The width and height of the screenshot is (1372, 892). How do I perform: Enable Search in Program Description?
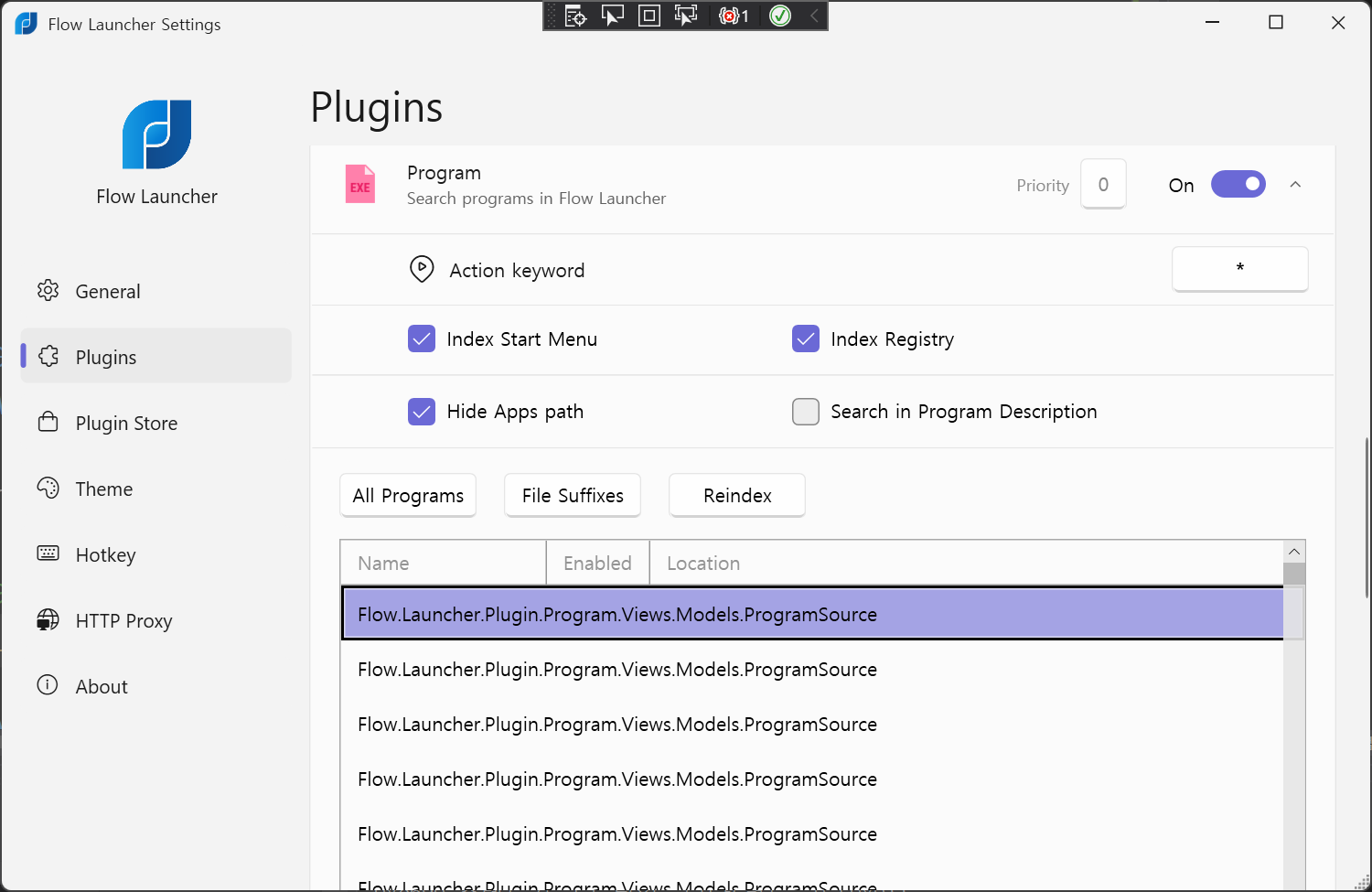(806, 412)
